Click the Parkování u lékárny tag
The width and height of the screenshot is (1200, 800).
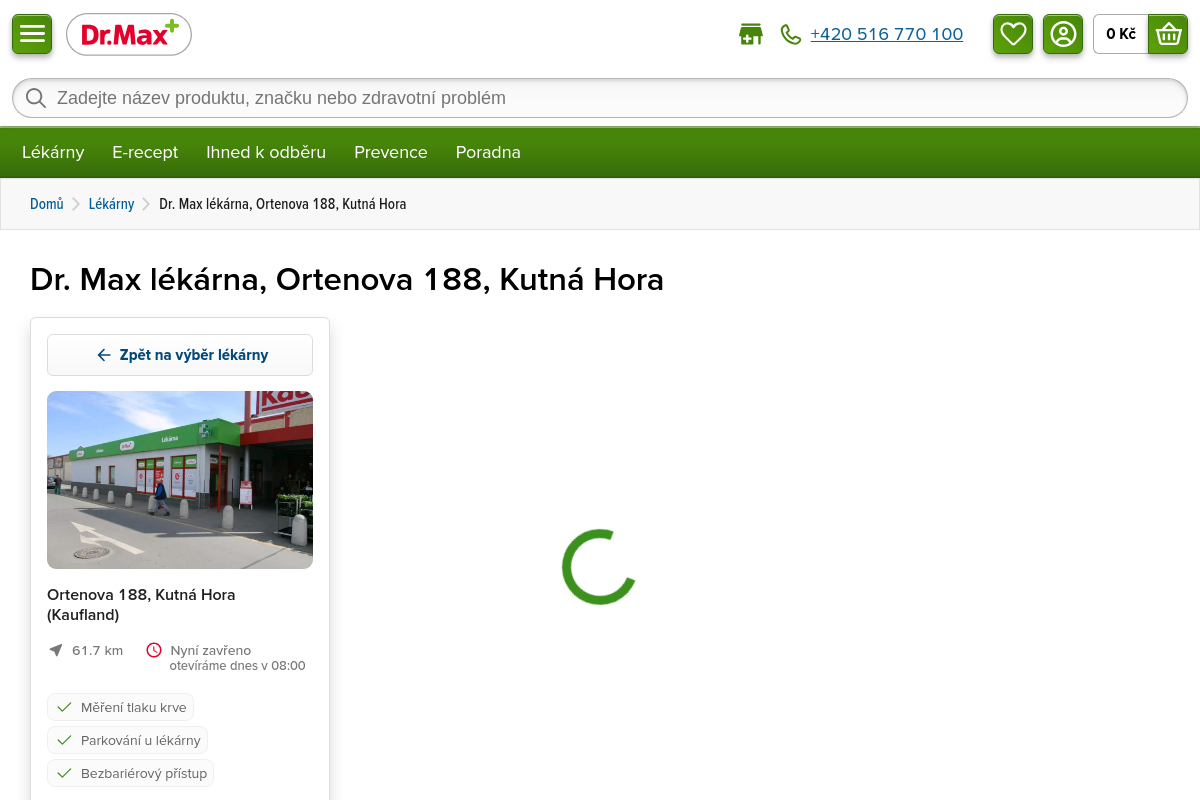pos(128,740)
